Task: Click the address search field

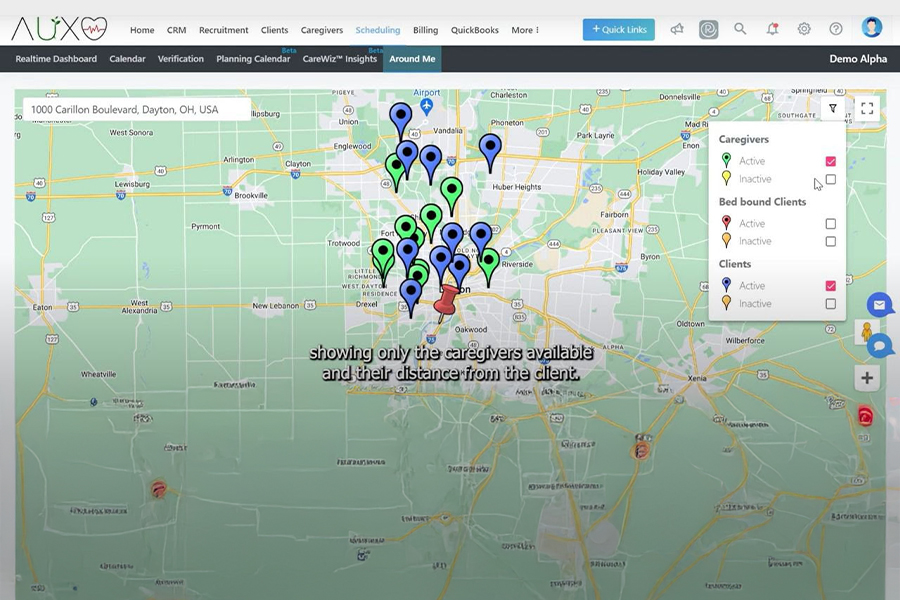Action: pos(133,109)
